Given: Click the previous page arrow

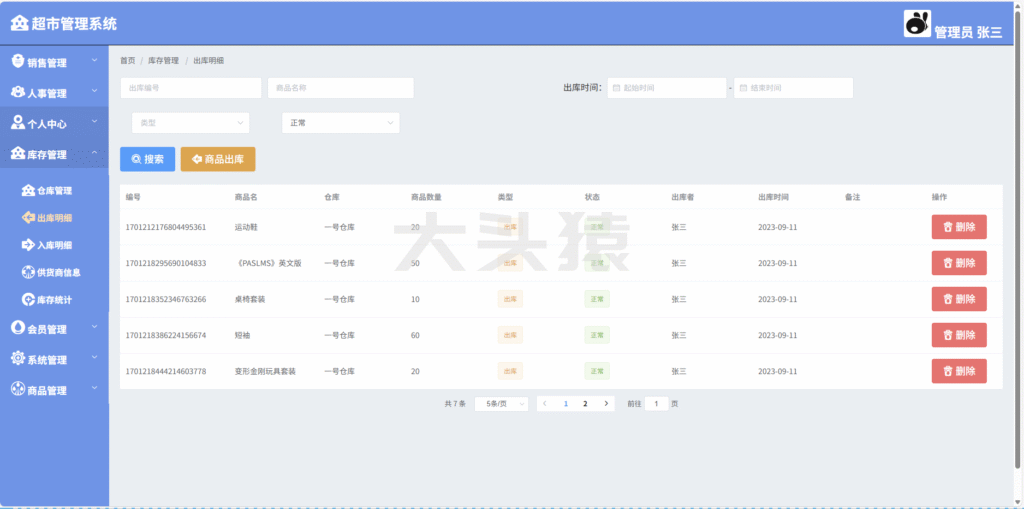Looking at the screenshot, I should (545, 404).
